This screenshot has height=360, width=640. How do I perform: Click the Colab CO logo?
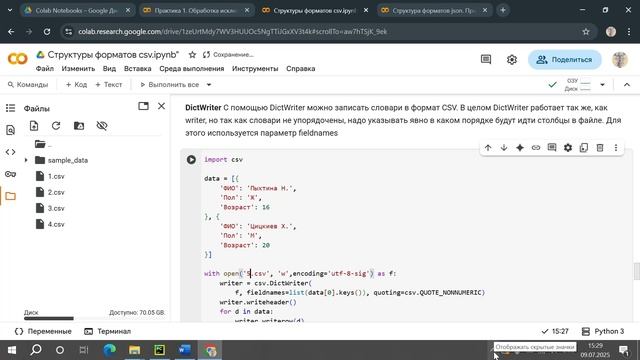tap(18, 59)
